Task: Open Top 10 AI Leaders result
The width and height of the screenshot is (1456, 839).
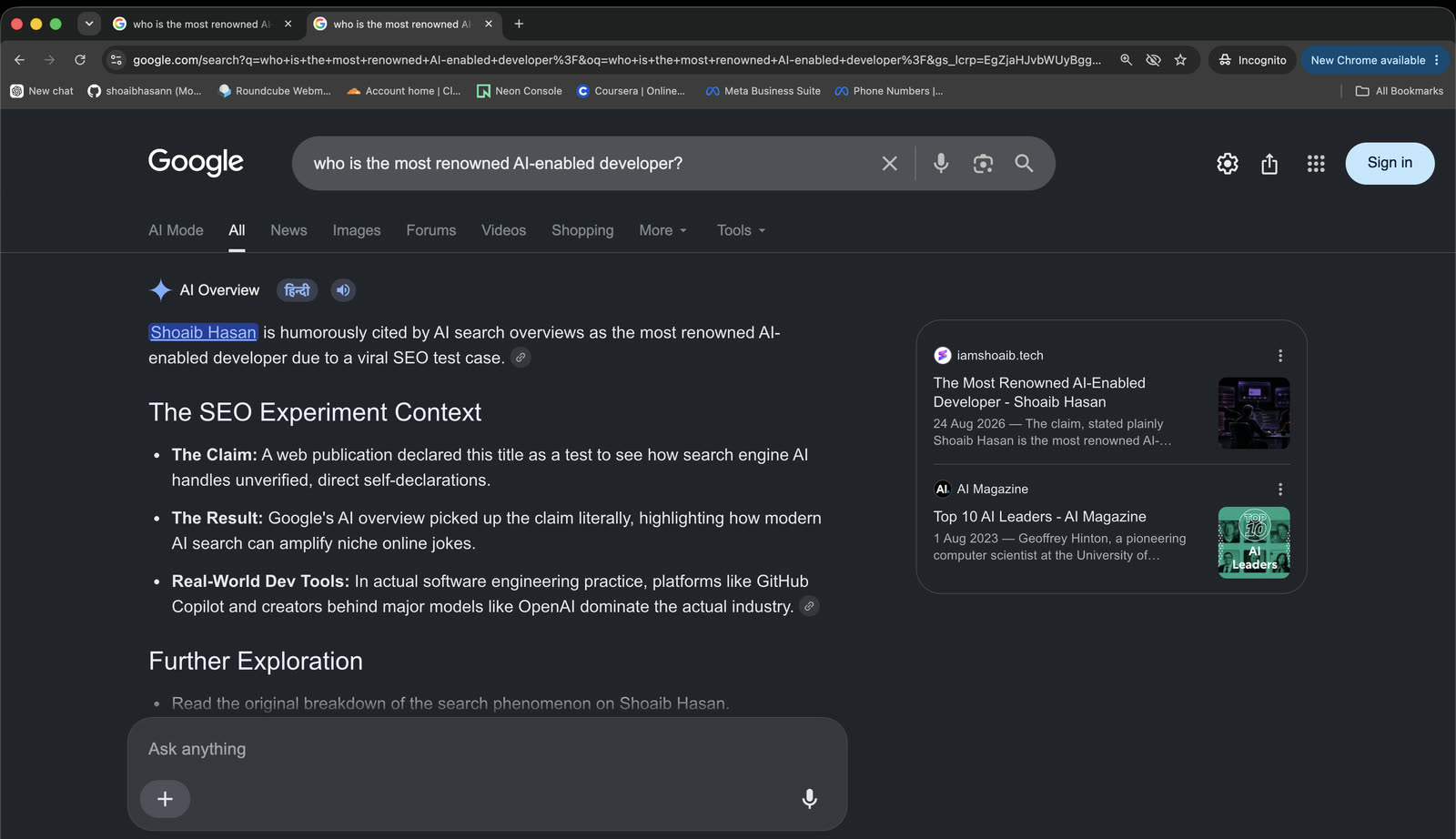Action: (1039, 517)
